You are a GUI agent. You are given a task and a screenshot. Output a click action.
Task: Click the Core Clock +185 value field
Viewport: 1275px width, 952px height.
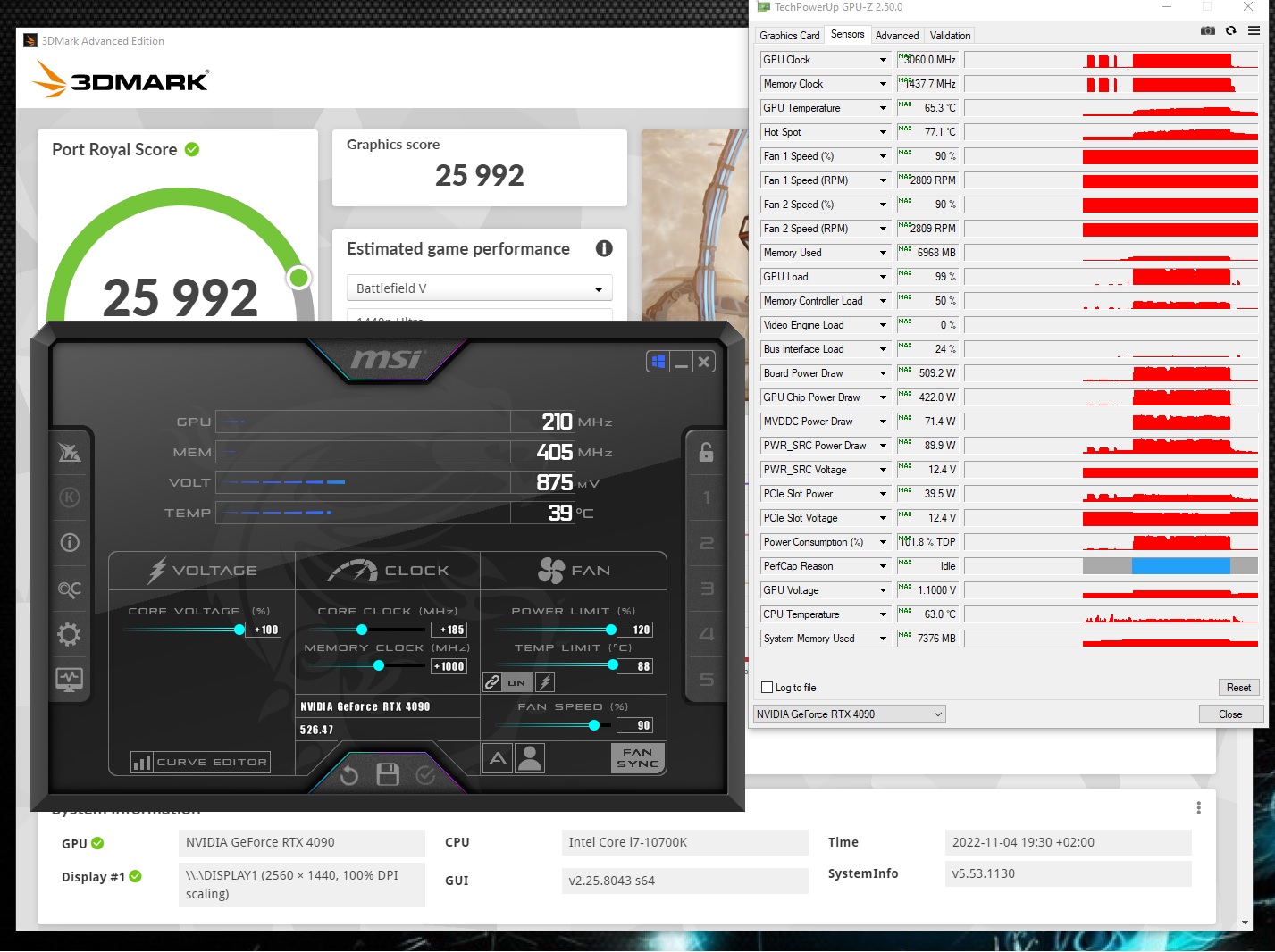click(x=451, y=630)
